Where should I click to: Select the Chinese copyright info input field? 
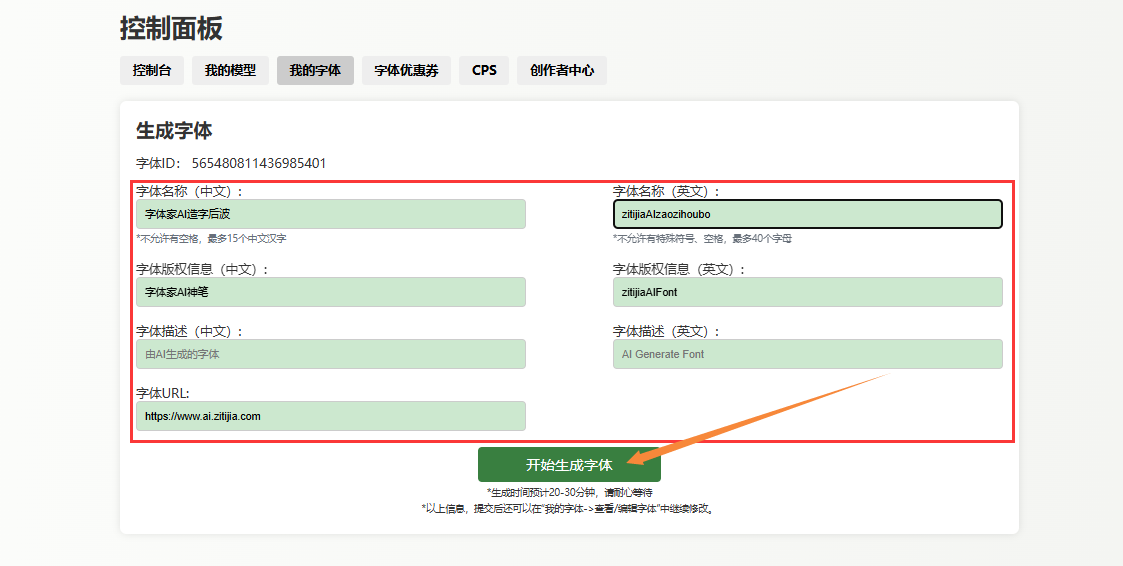(330, 292)
